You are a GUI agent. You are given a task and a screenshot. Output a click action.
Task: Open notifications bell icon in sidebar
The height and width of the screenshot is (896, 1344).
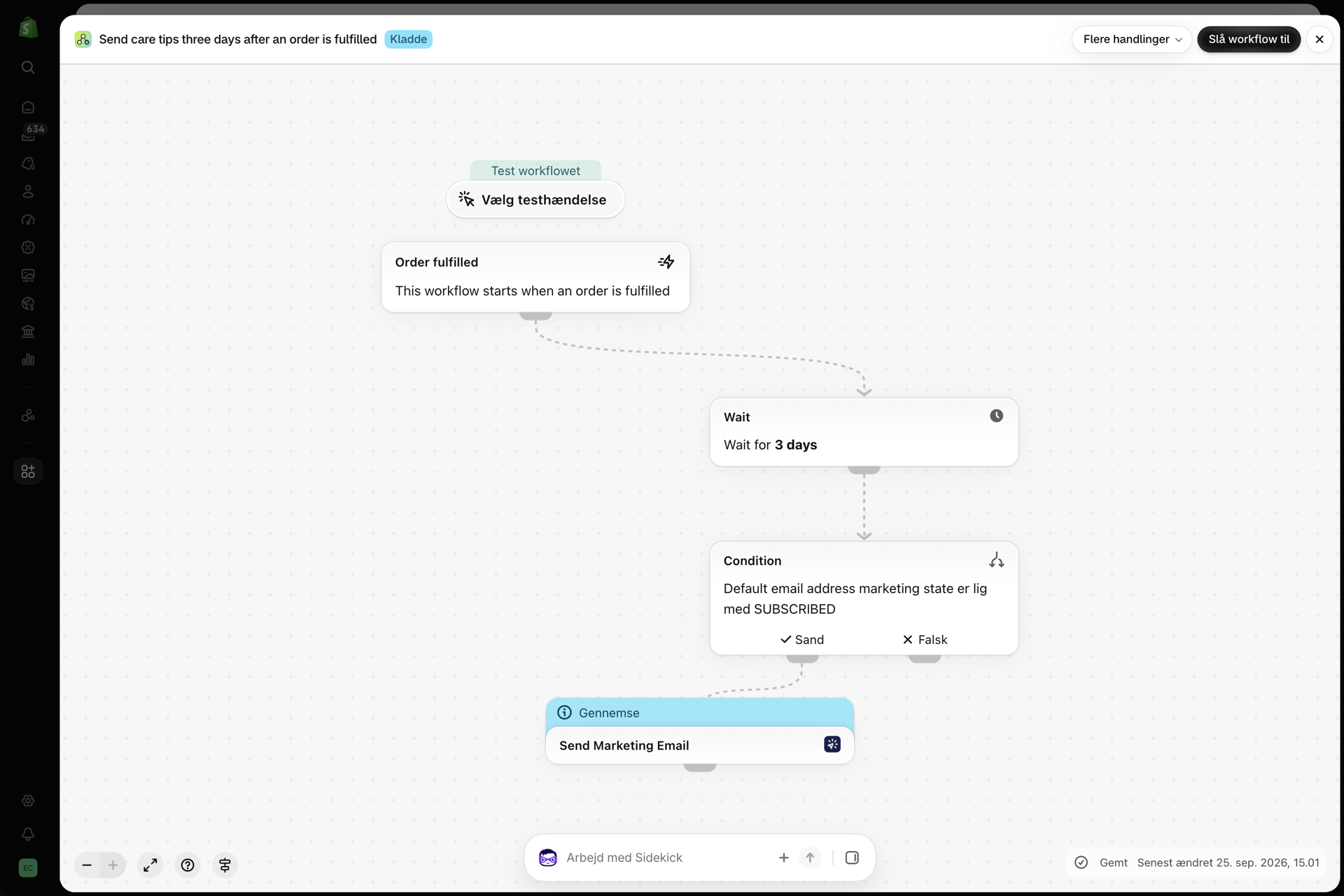(28, 834)
